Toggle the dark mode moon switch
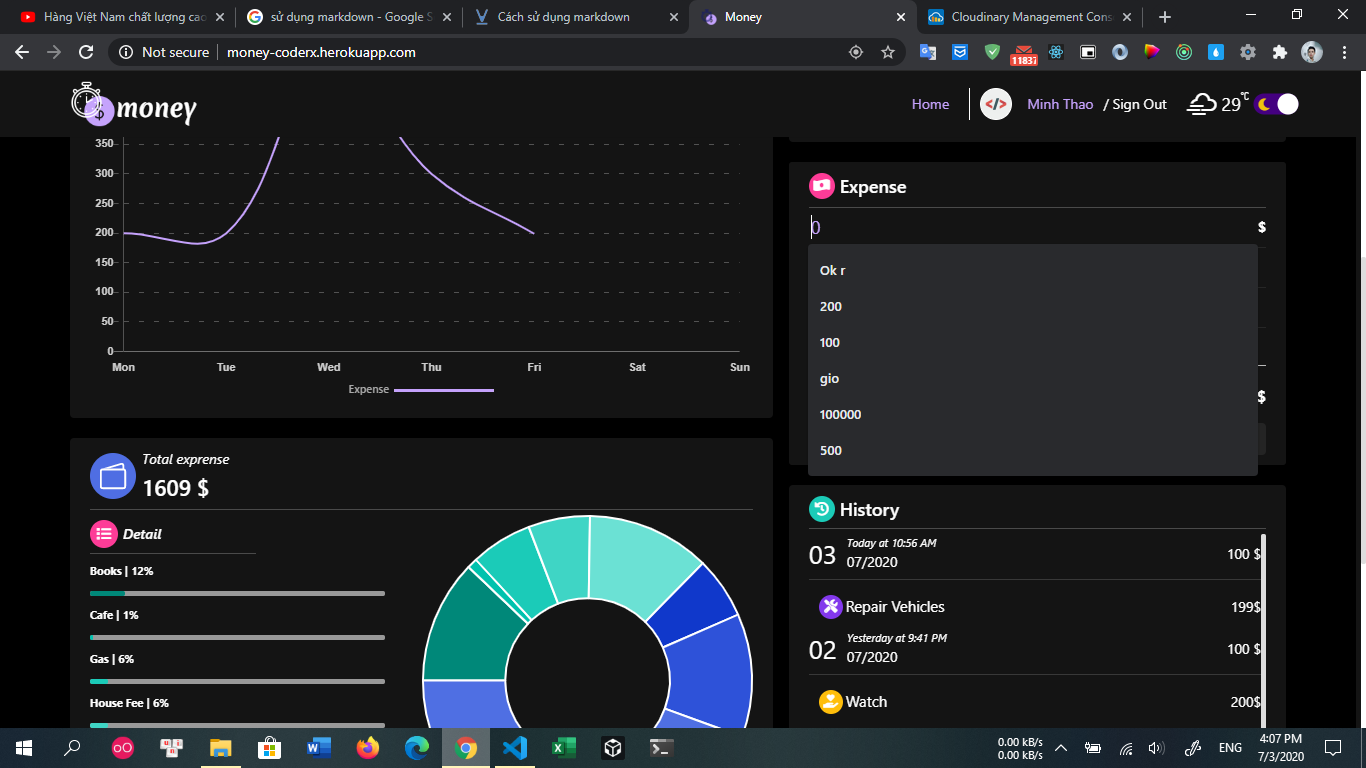 point(1274,104)
